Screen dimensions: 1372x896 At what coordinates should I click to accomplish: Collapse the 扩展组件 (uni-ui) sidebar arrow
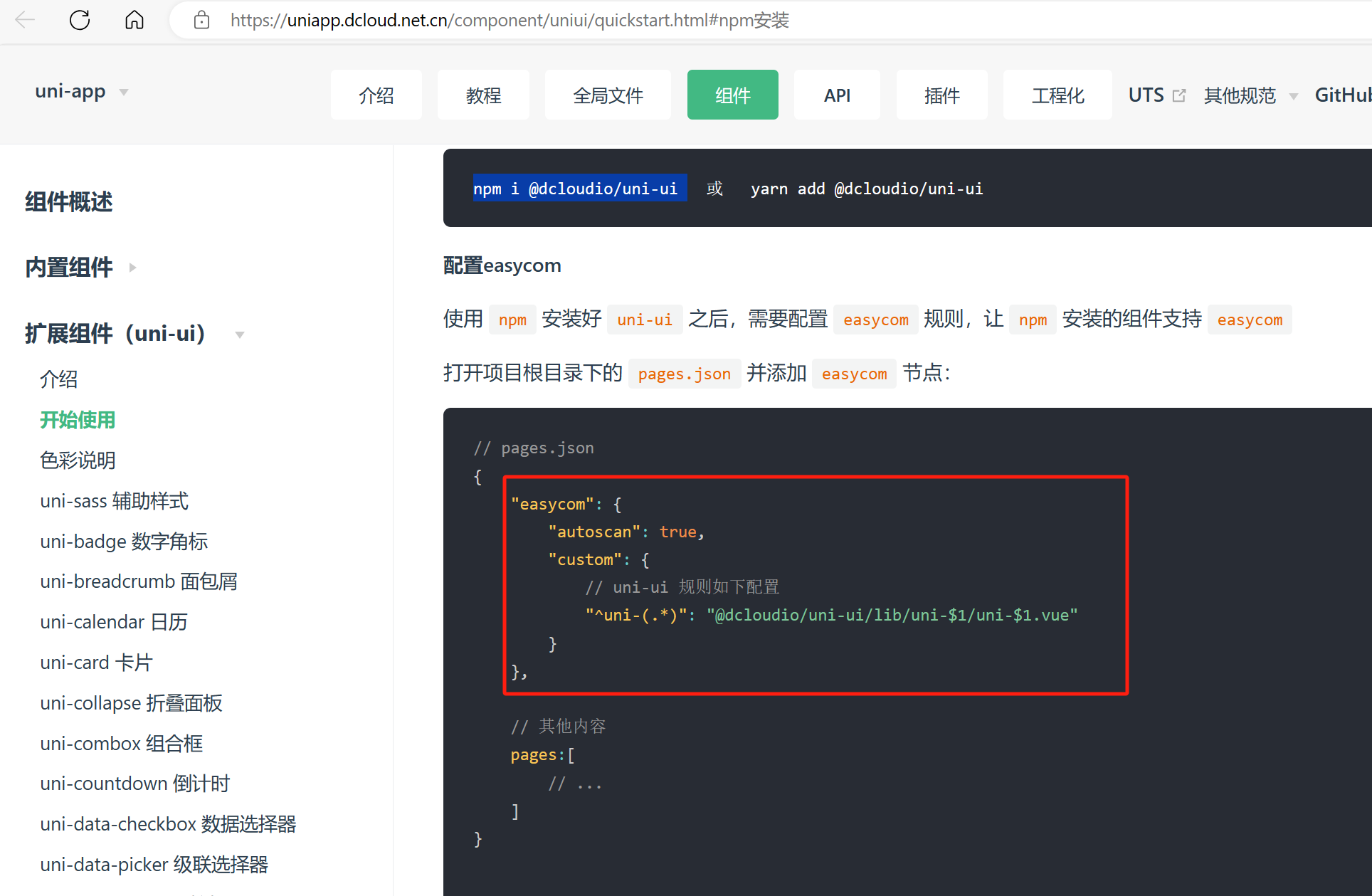coord(240,334)
